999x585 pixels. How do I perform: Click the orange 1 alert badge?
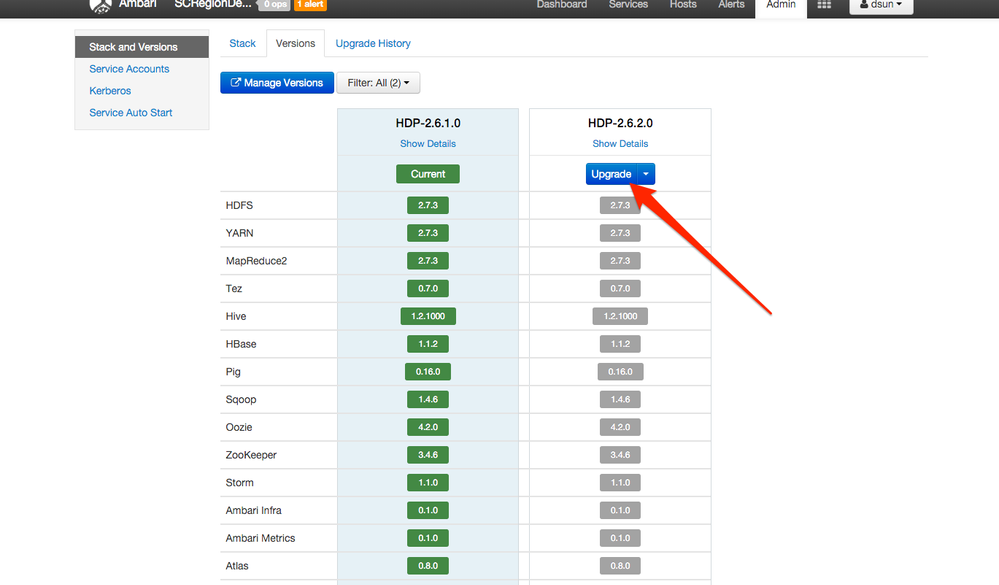(310, 4)
